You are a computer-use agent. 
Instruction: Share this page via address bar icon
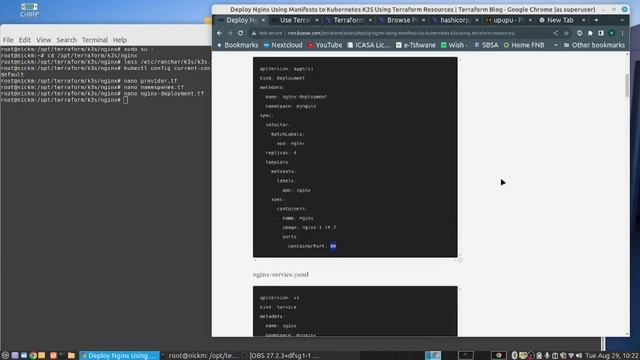(x=556, y=33)
